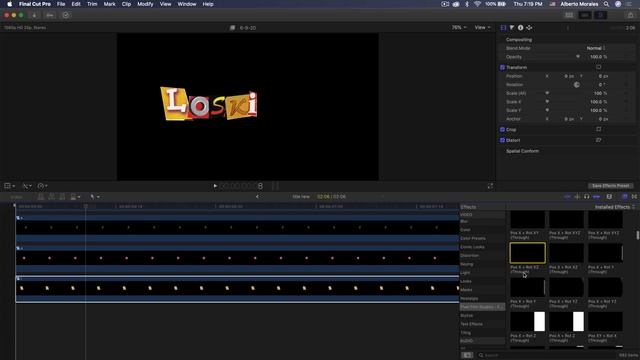The width and height of the screenshot is (640, 360).
Task: Open the File menu
Action: pyautogui.click(x=61, y=4)
